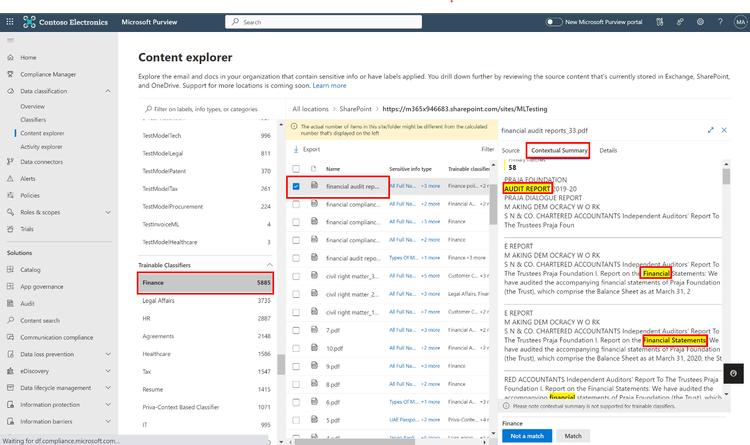Switch to the Source tab
This screenshot has height=445, width=750.
510,150
